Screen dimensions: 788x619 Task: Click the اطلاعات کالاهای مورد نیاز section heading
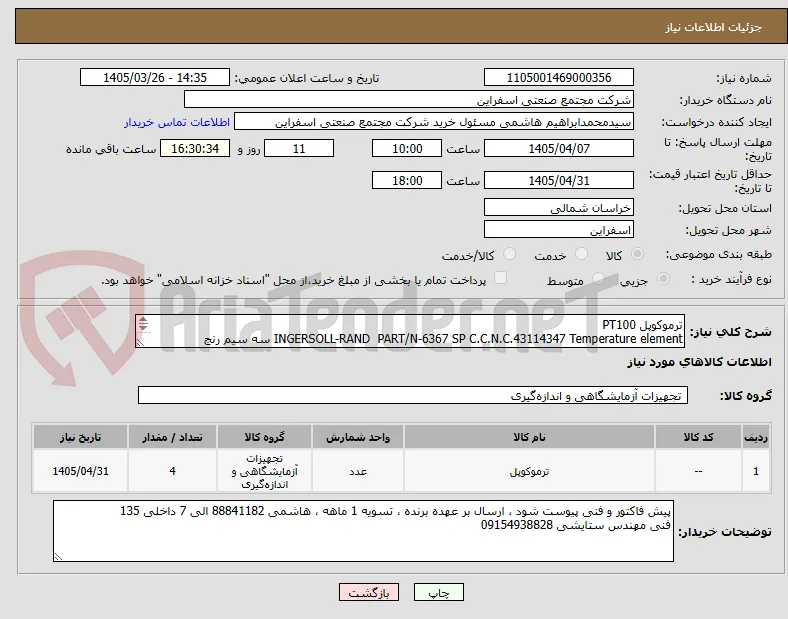tap(699, 362)
